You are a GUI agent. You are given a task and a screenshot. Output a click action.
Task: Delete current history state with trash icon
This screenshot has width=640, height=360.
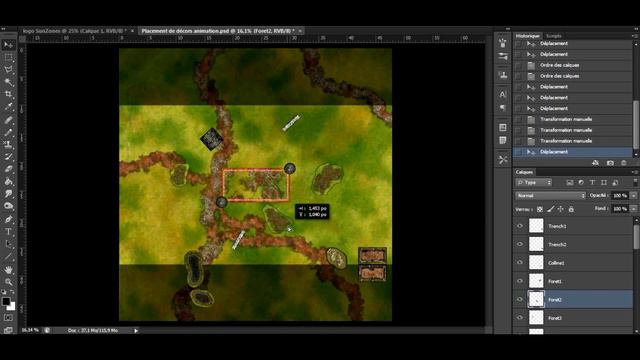coord(624,163)
